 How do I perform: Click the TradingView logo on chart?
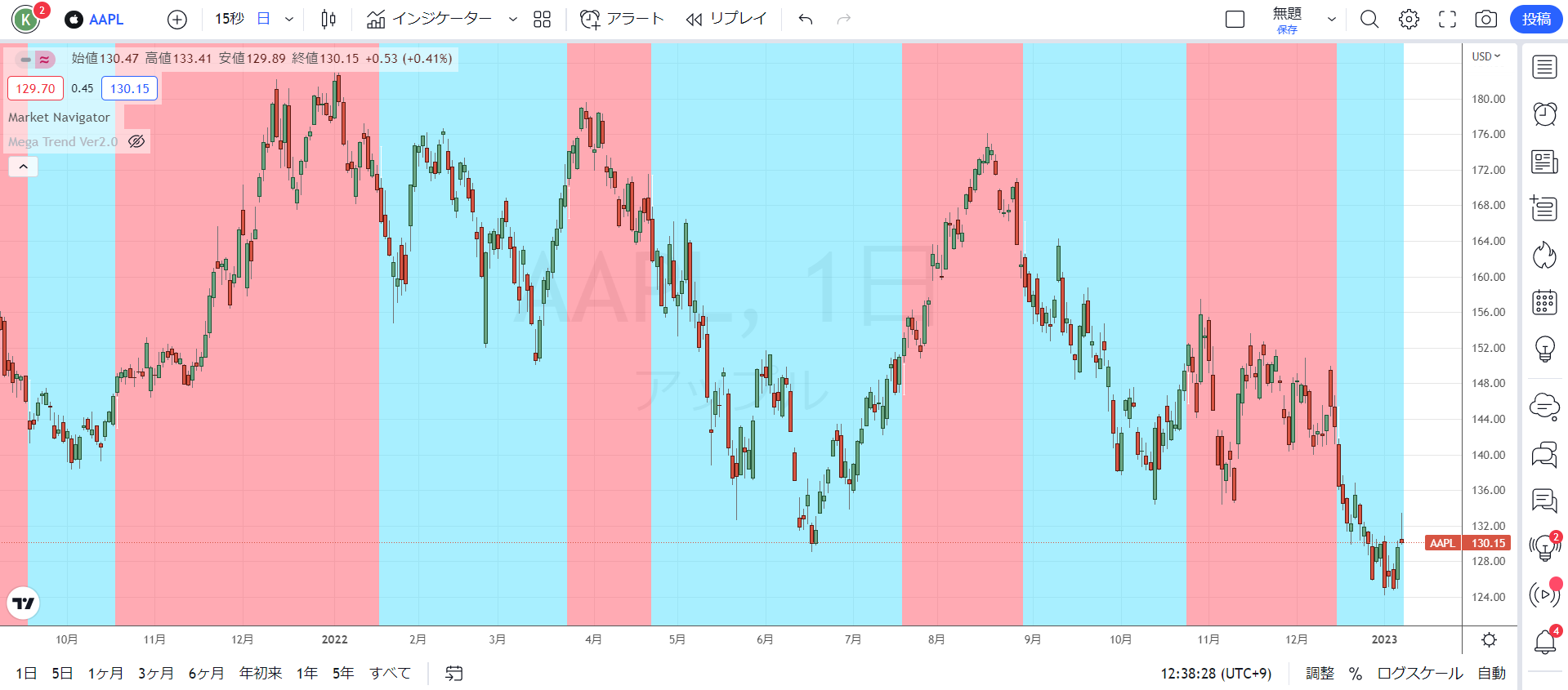24,603
